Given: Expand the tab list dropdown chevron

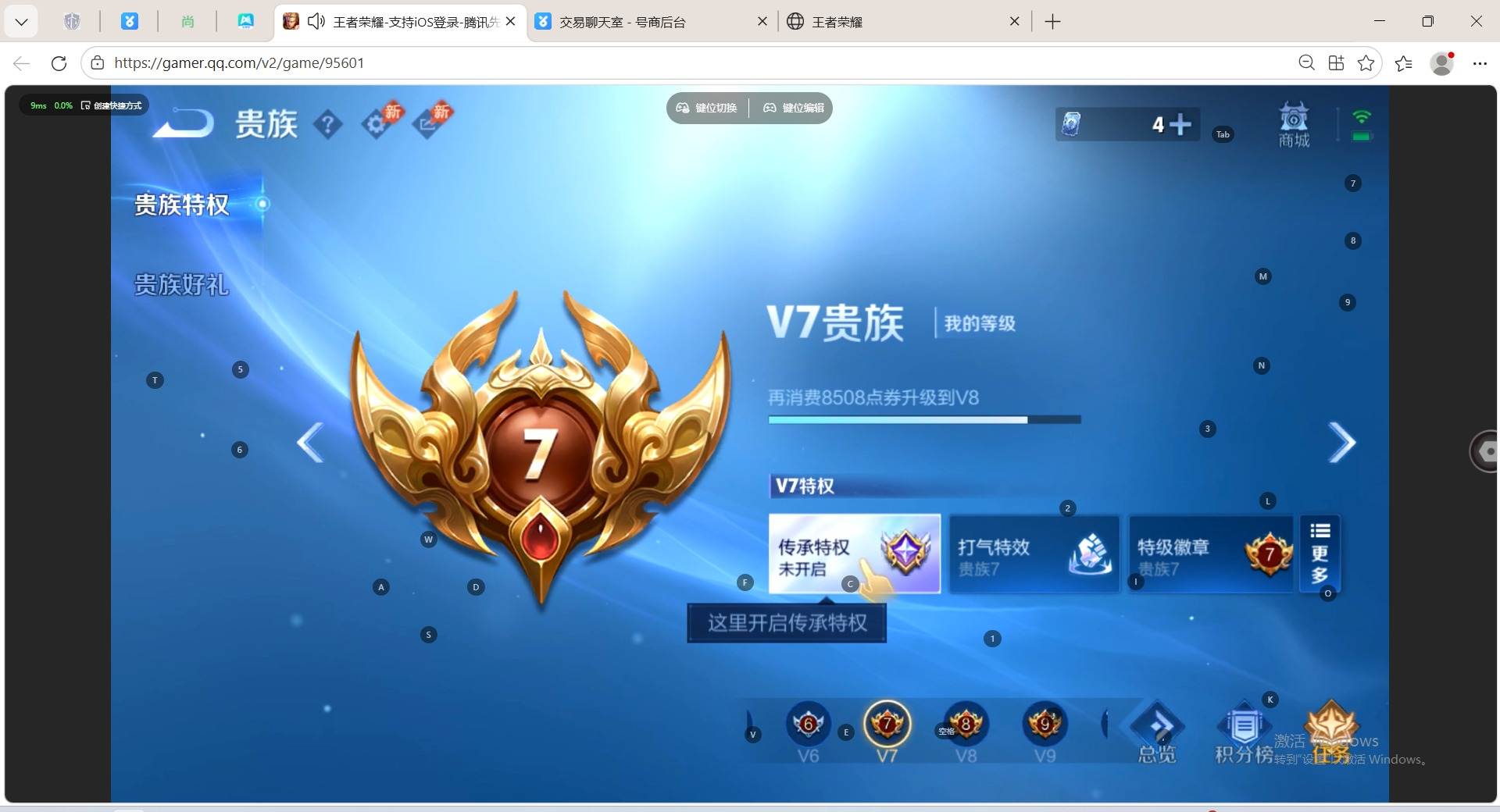Looking at the screenshot, I should 21,22.
